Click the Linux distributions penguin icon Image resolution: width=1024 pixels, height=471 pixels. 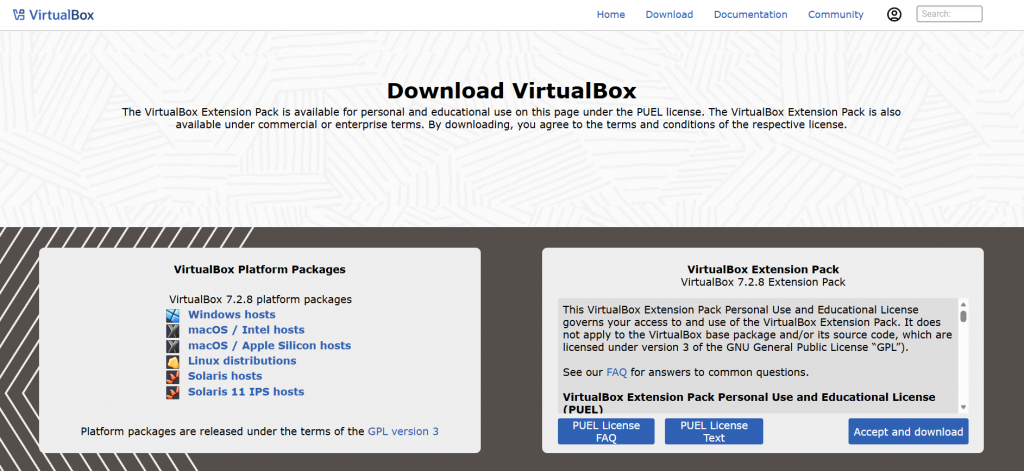[x=172, y=361]
